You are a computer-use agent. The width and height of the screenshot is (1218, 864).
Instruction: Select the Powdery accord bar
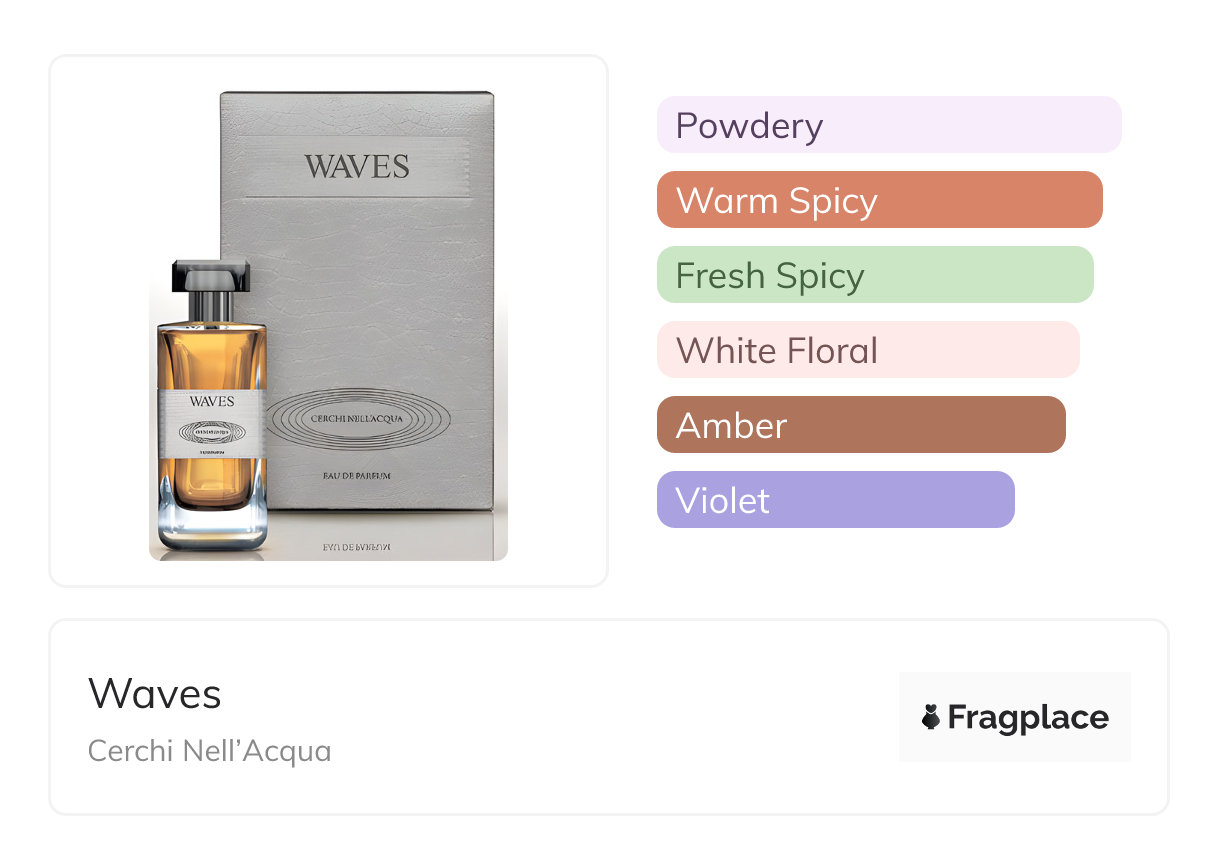point(889,125)
